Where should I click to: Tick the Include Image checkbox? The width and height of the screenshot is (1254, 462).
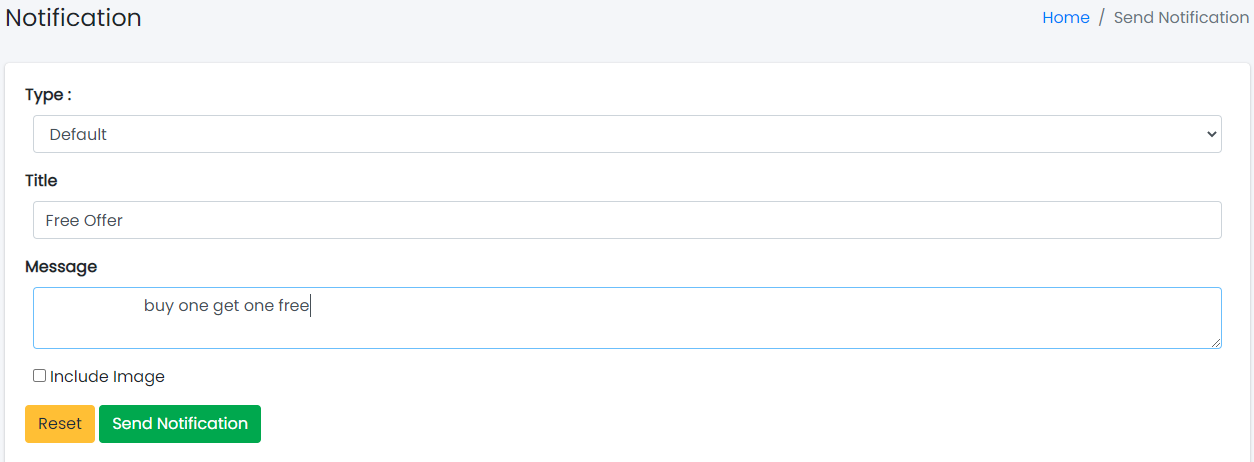click(39, 376)
